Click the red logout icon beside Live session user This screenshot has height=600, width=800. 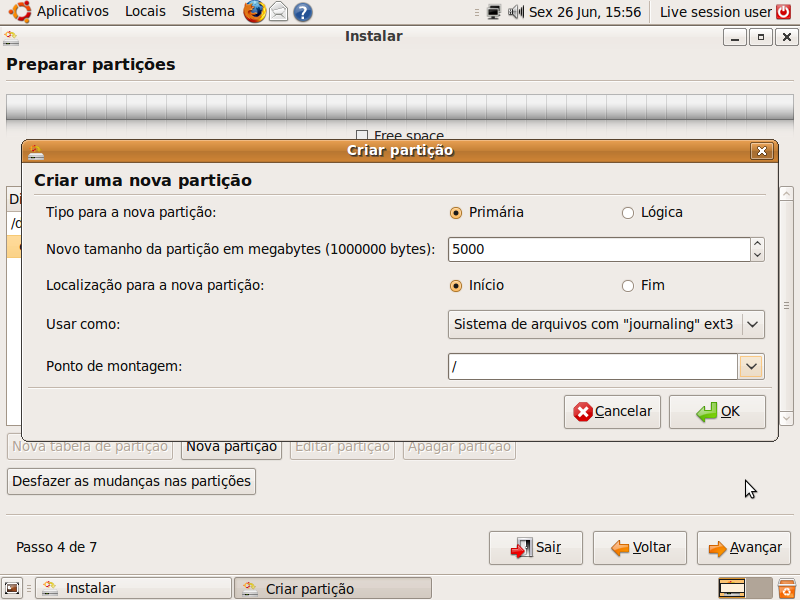783,12
